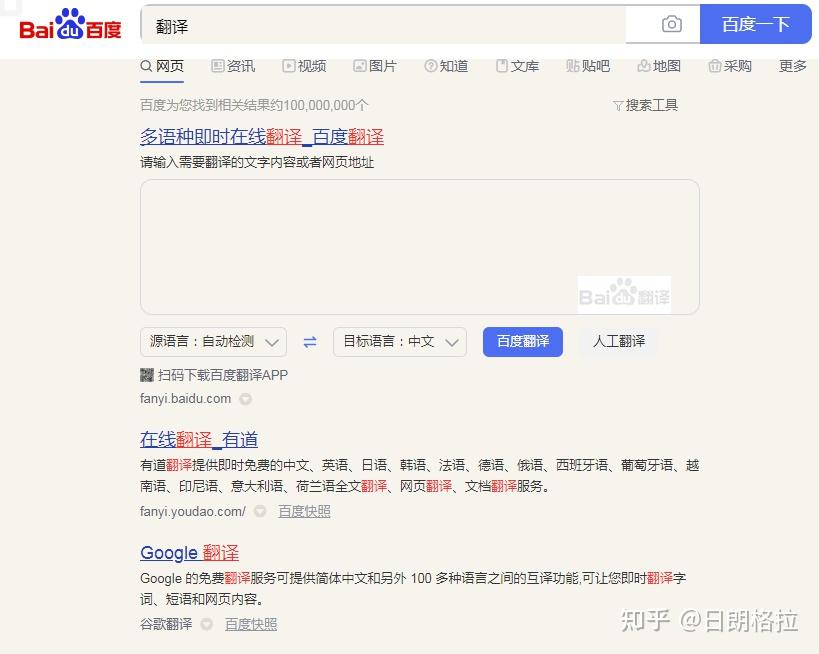Click the Baidu logo
Image resolution: width=819 pixels, height=654 pixels.
(70, 24)
